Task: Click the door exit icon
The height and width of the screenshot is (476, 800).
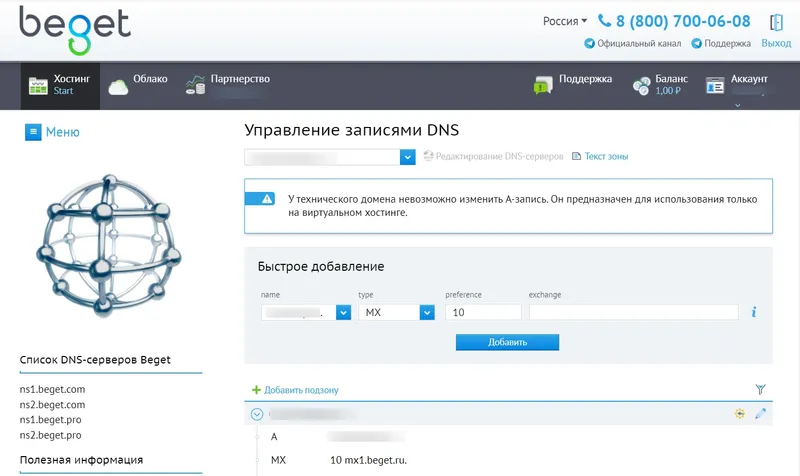Action: click(776, 22)
